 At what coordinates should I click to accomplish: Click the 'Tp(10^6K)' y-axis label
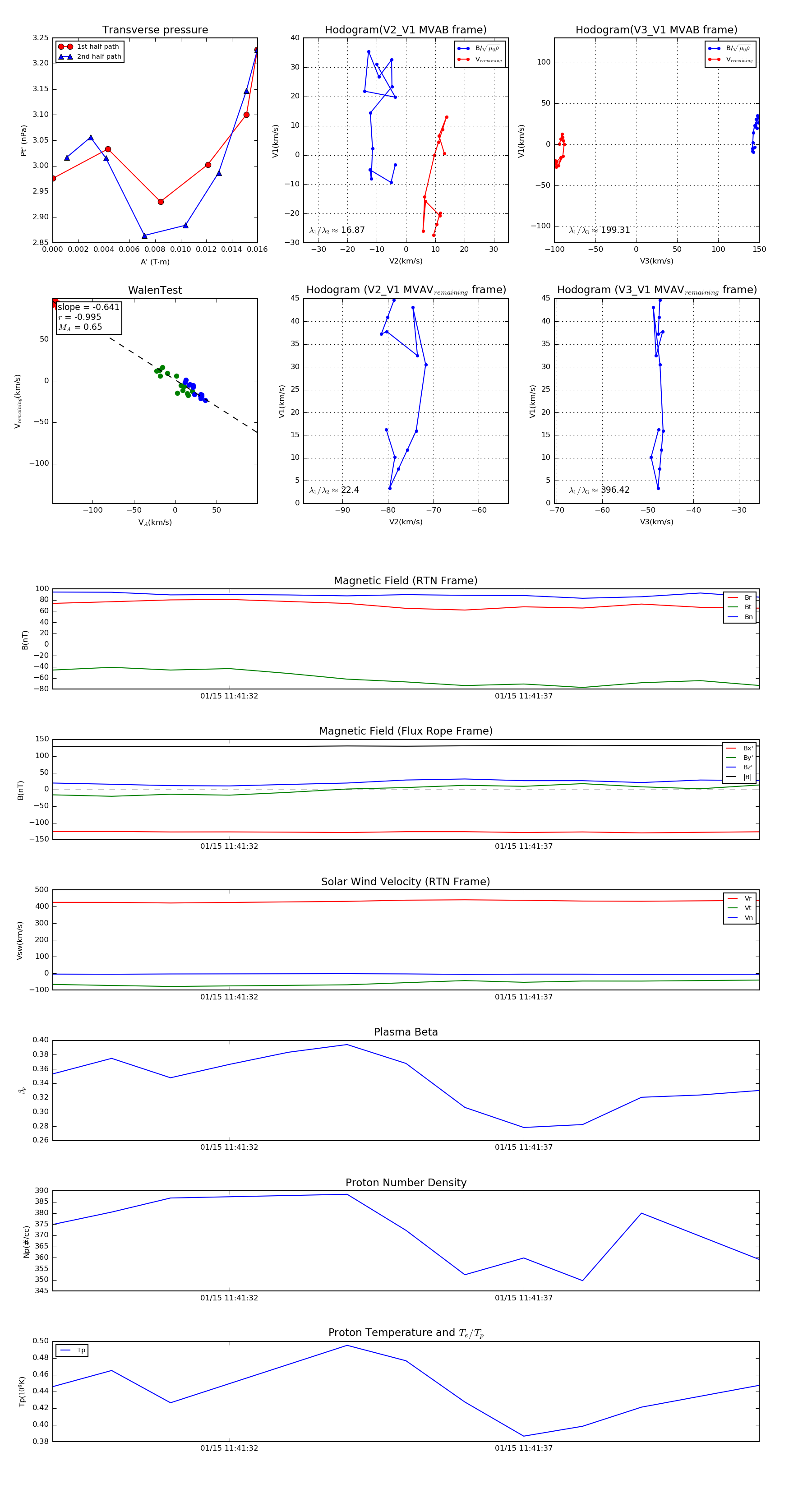click(22, 1392)
